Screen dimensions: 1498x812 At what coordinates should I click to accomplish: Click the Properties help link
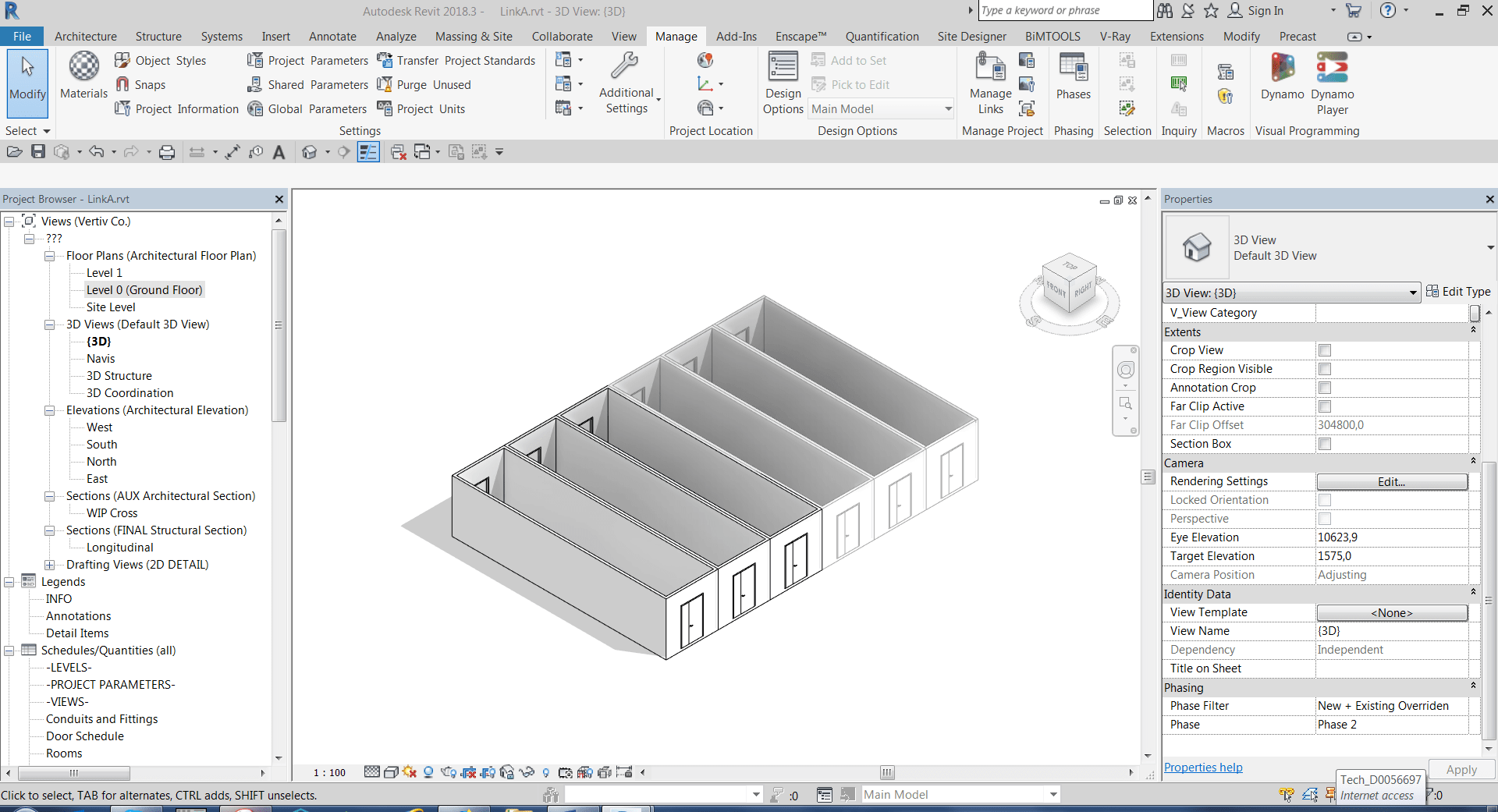tap(1202, 767)
